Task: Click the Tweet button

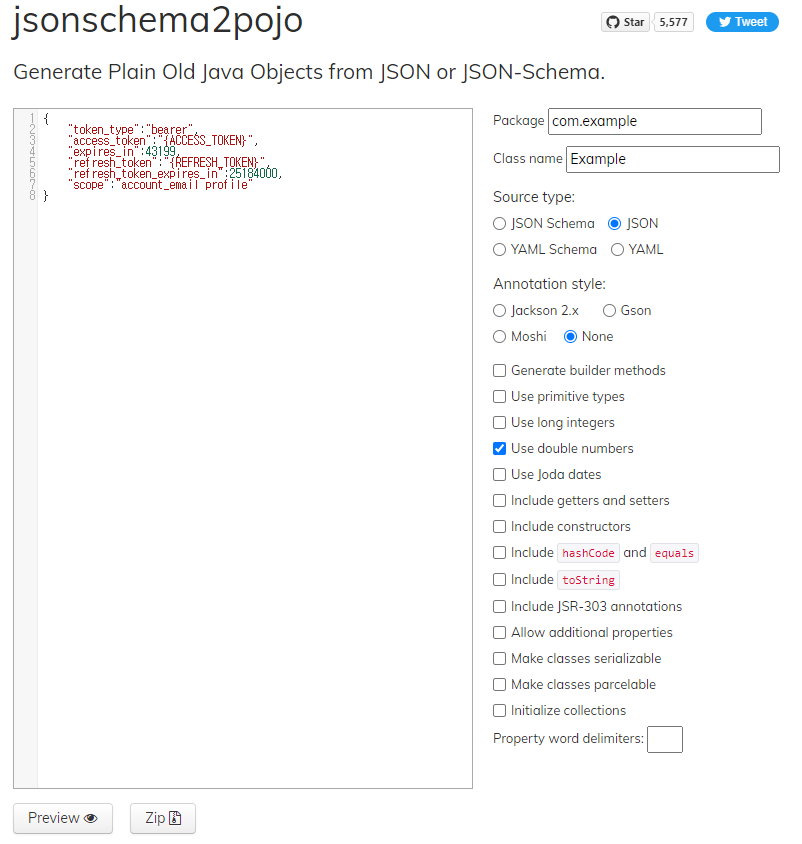Action: (x=742, y=22)
